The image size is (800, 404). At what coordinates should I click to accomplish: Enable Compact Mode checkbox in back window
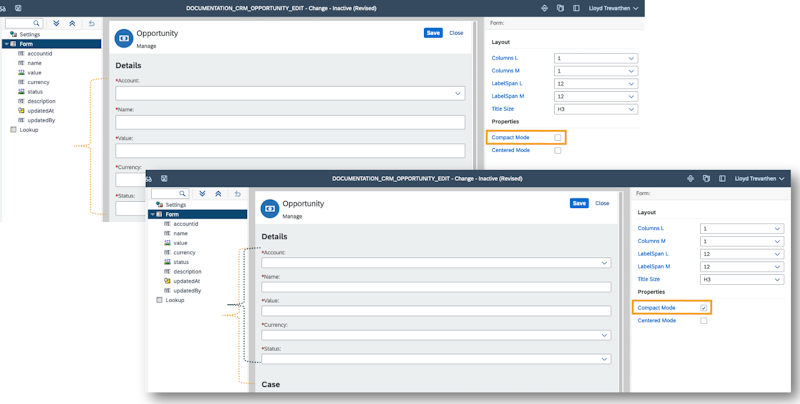[558, 138]
